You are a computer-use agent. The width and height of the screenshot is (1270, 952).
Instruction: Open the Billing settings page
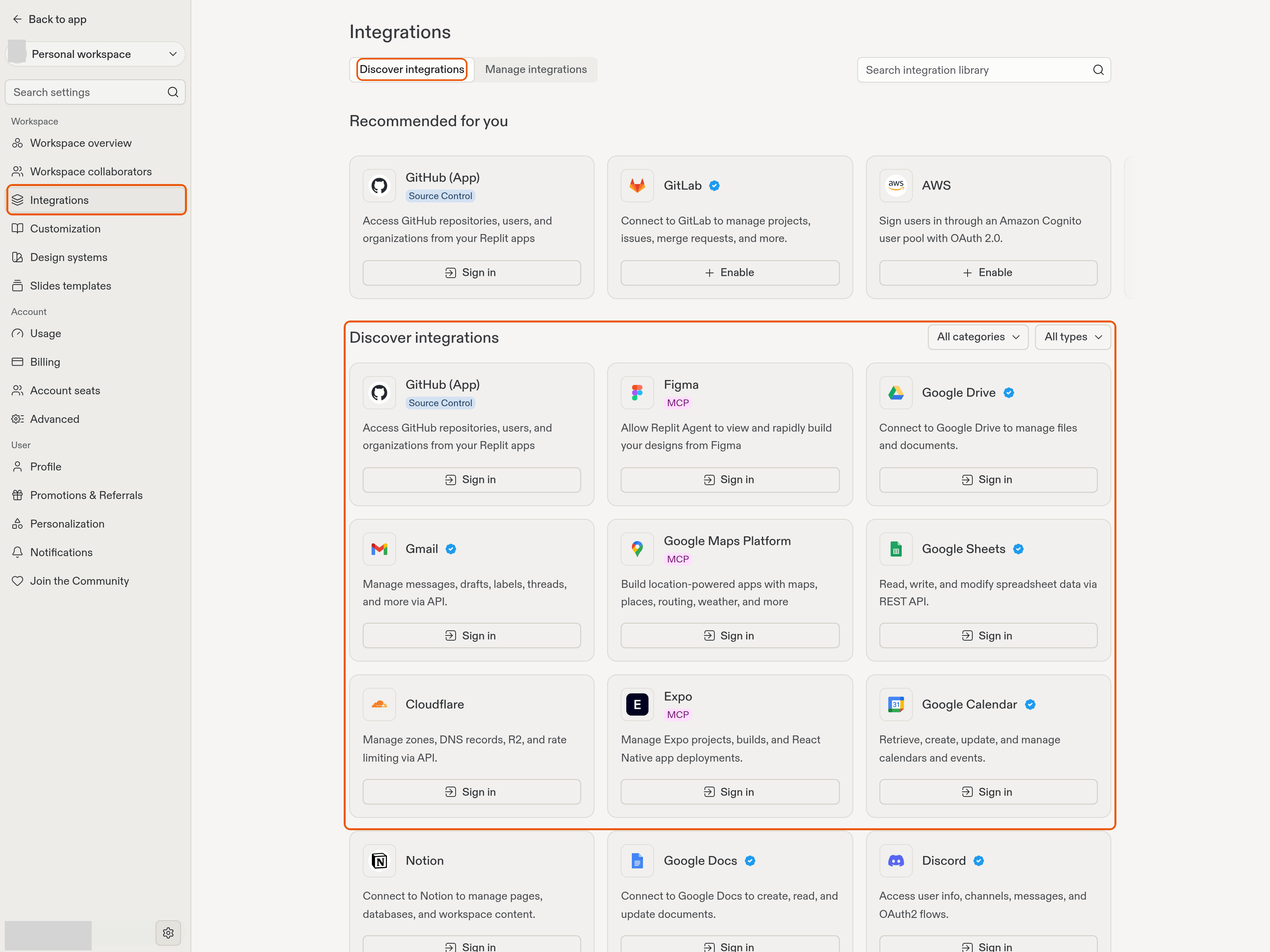(95, 361)
